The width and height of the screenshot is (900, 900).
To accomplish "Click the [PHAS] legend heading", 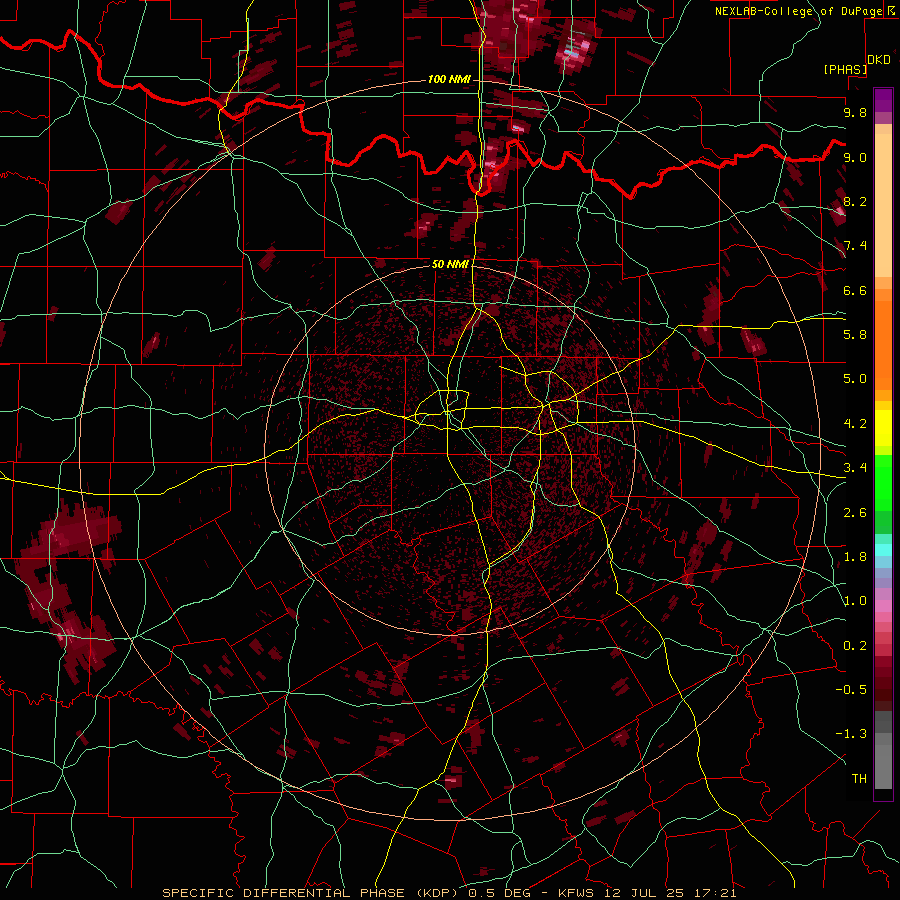I will point(845,69).
